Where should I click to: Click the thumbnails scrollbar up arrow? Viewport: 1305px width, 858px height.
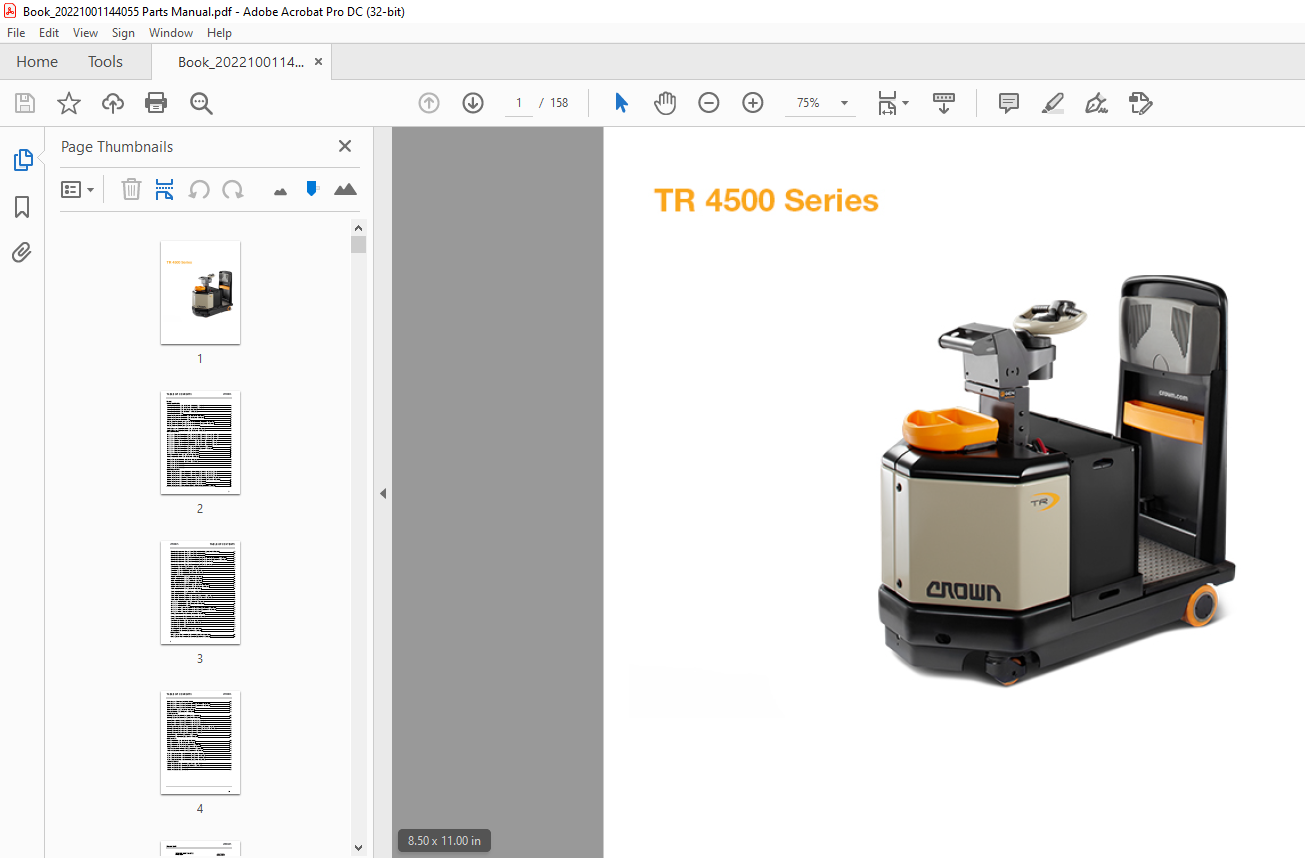click(x=359, y=227)
